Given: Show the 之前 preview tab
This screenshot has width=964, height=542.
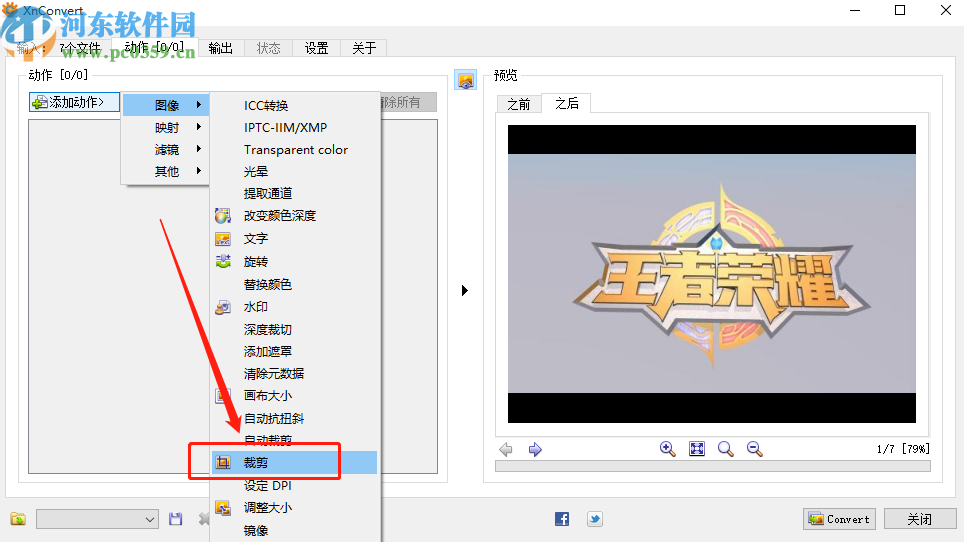Looking at the screenshot, I should coord(519,104).
